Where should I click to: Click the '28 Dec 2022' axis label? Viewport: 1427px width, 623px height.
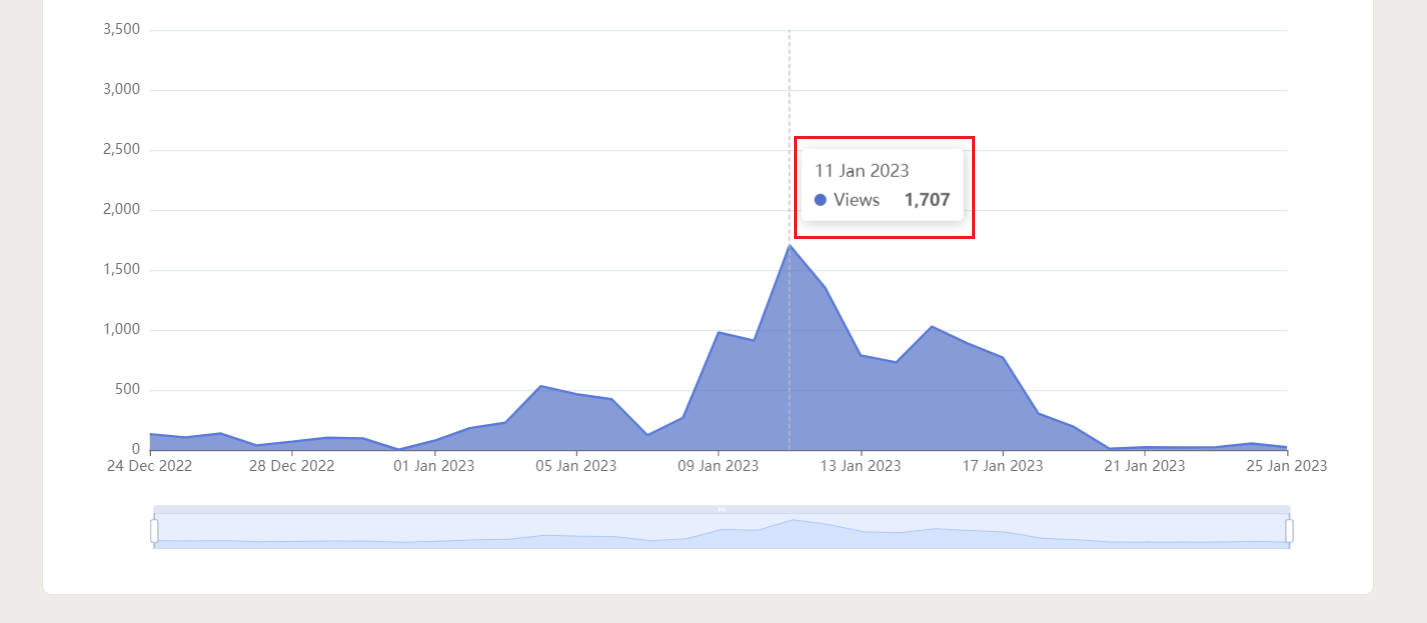pyautogui.click(x=292, y=466)
